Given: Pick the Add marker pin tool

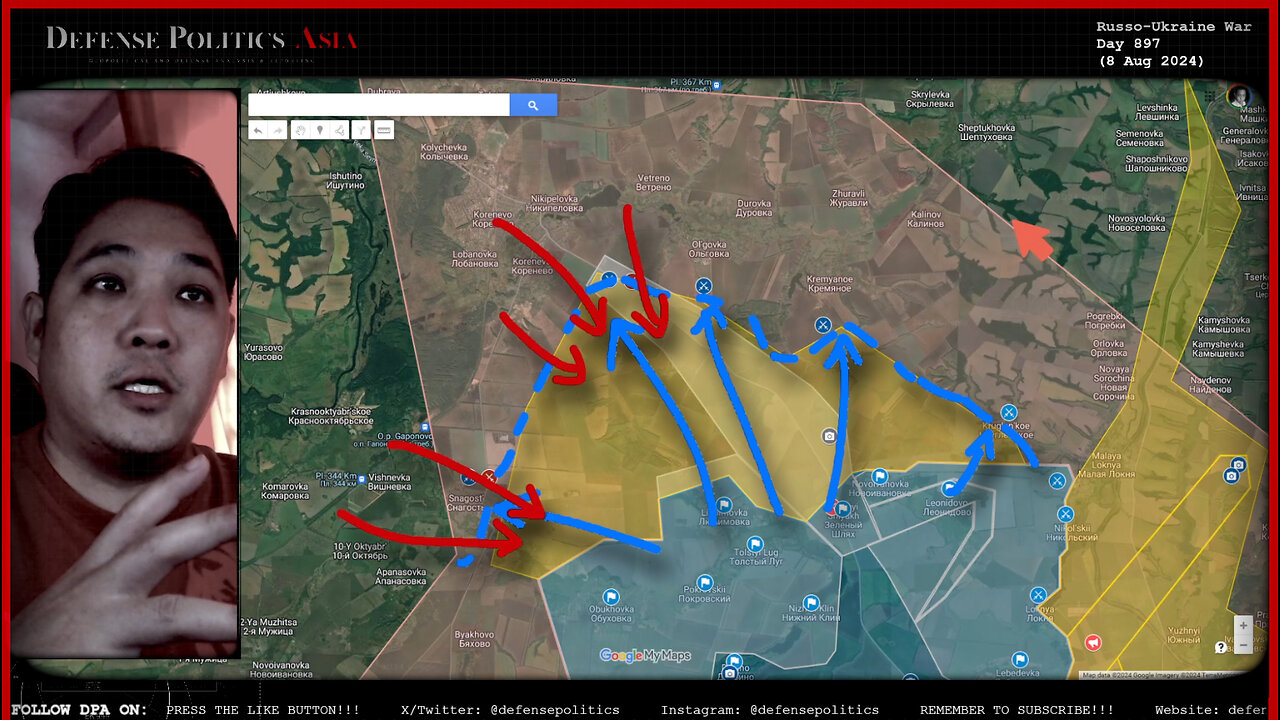Looking at the screenshot, I should [319, 130].
